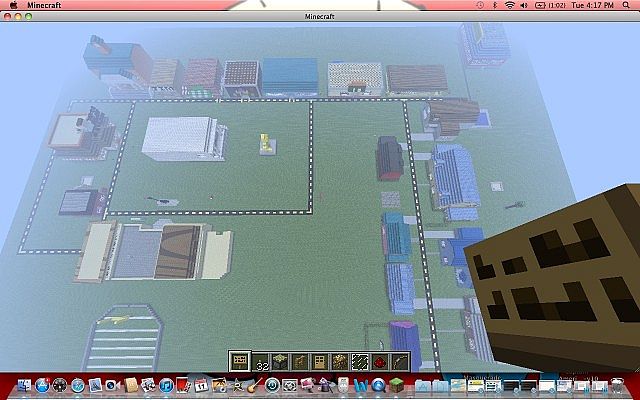Open the Apple menu
This screenshot has height=400, width=640.
coord(11,5)
